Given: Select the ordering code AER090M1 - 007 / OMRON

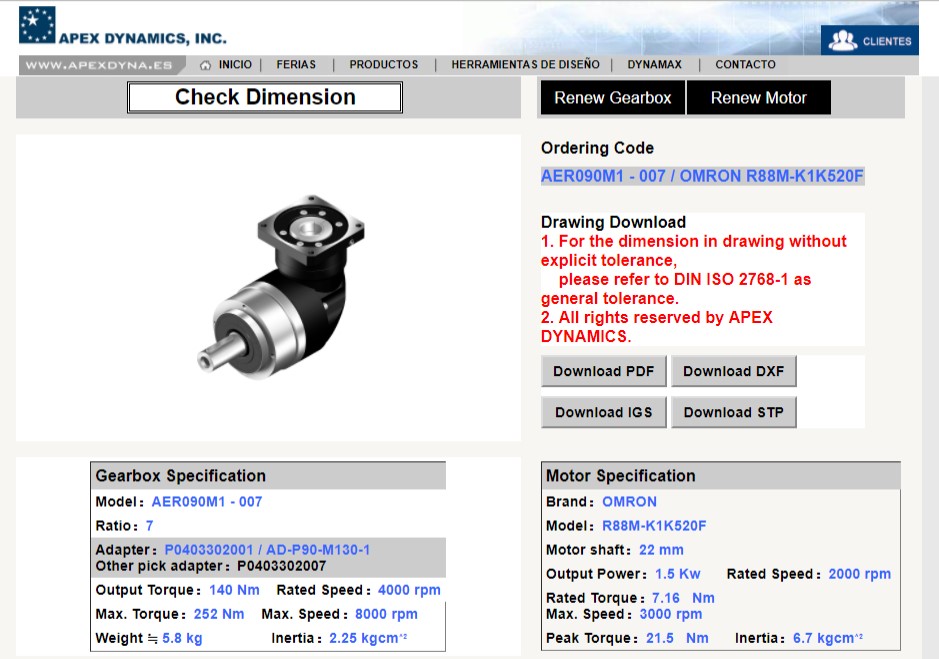Looking at the screenshot, I should tap(702, 176).
